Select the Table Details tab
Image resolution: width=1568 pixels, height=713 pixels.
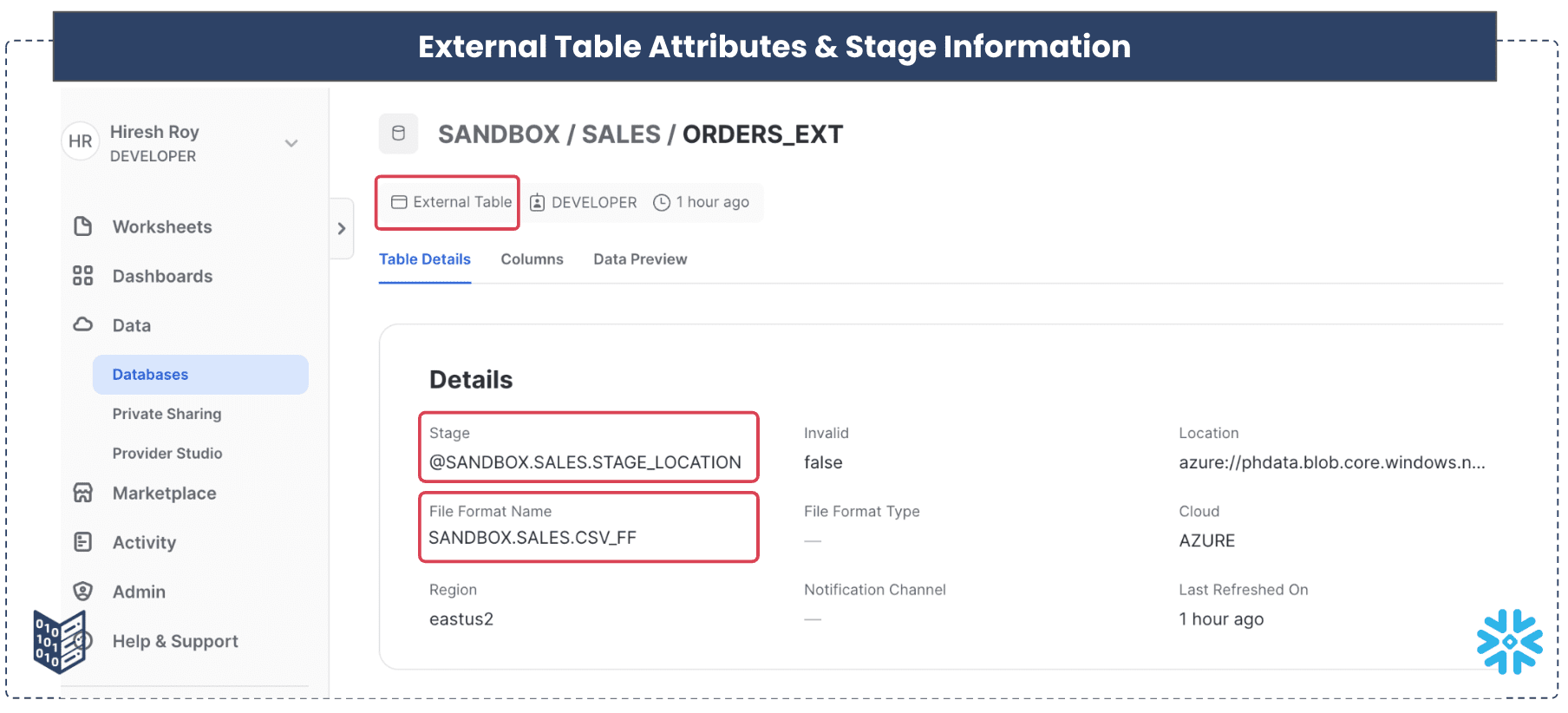pos(424,258)
